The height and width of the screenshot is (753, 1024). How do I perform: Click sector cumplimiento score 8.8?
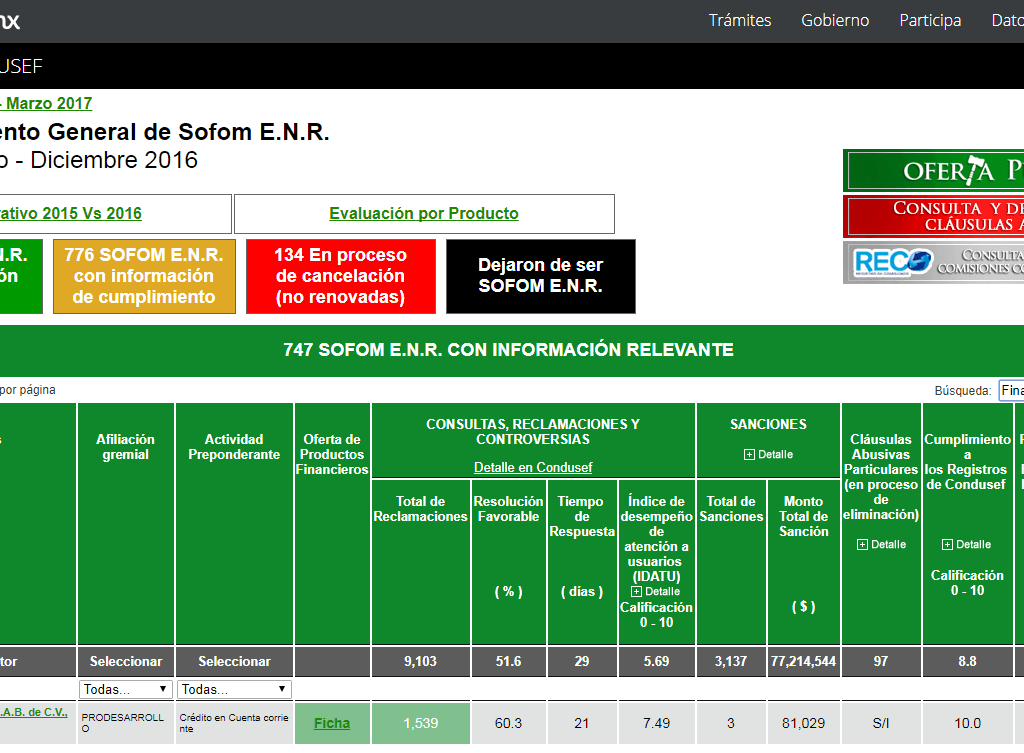[x=967, y=662]
